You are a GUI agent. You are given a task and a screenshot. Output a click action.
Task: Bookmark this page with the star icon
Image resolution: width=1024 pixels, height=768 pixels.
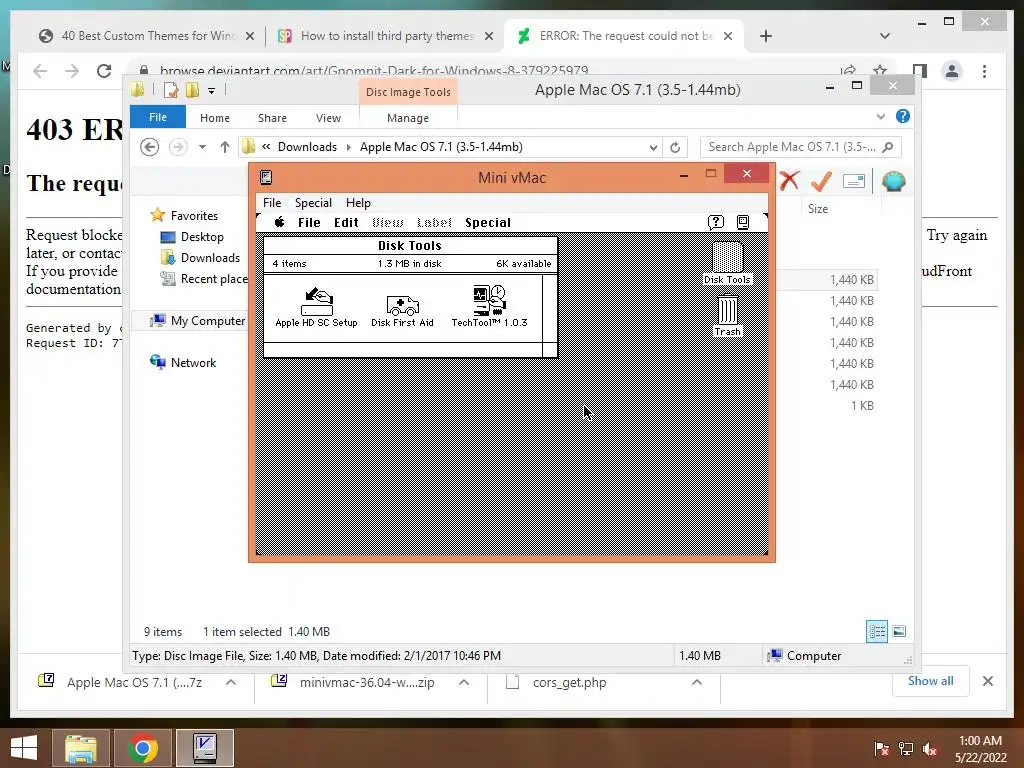tap(880, 71)
